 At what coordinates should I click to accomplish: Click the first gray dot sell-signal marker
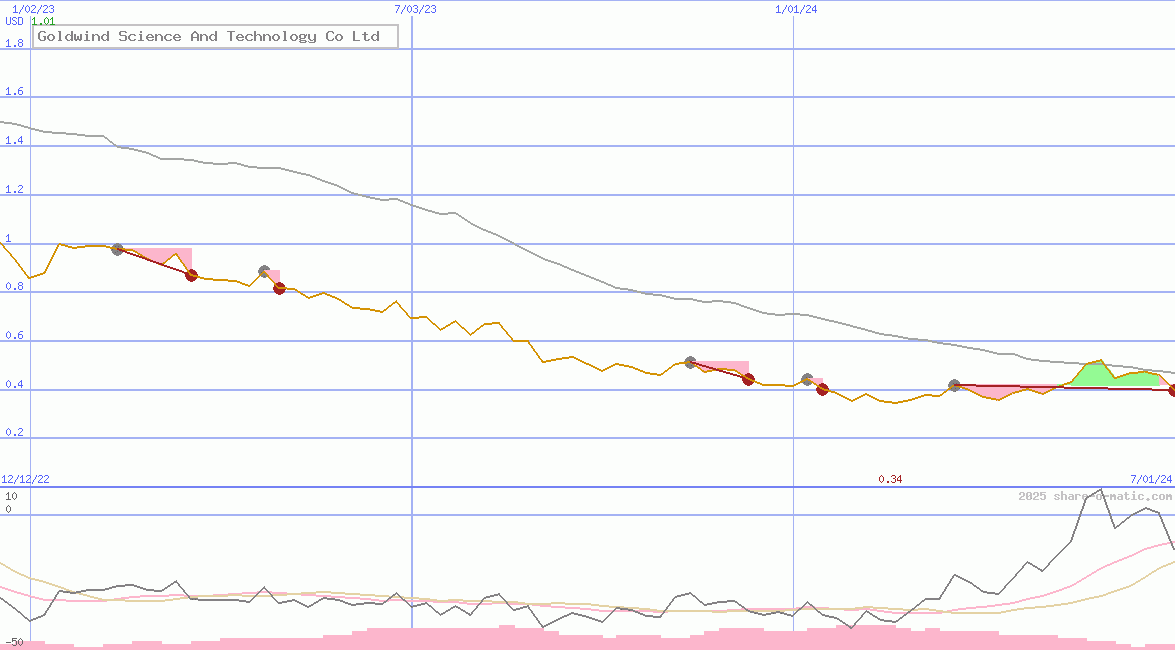pos(117,250)
